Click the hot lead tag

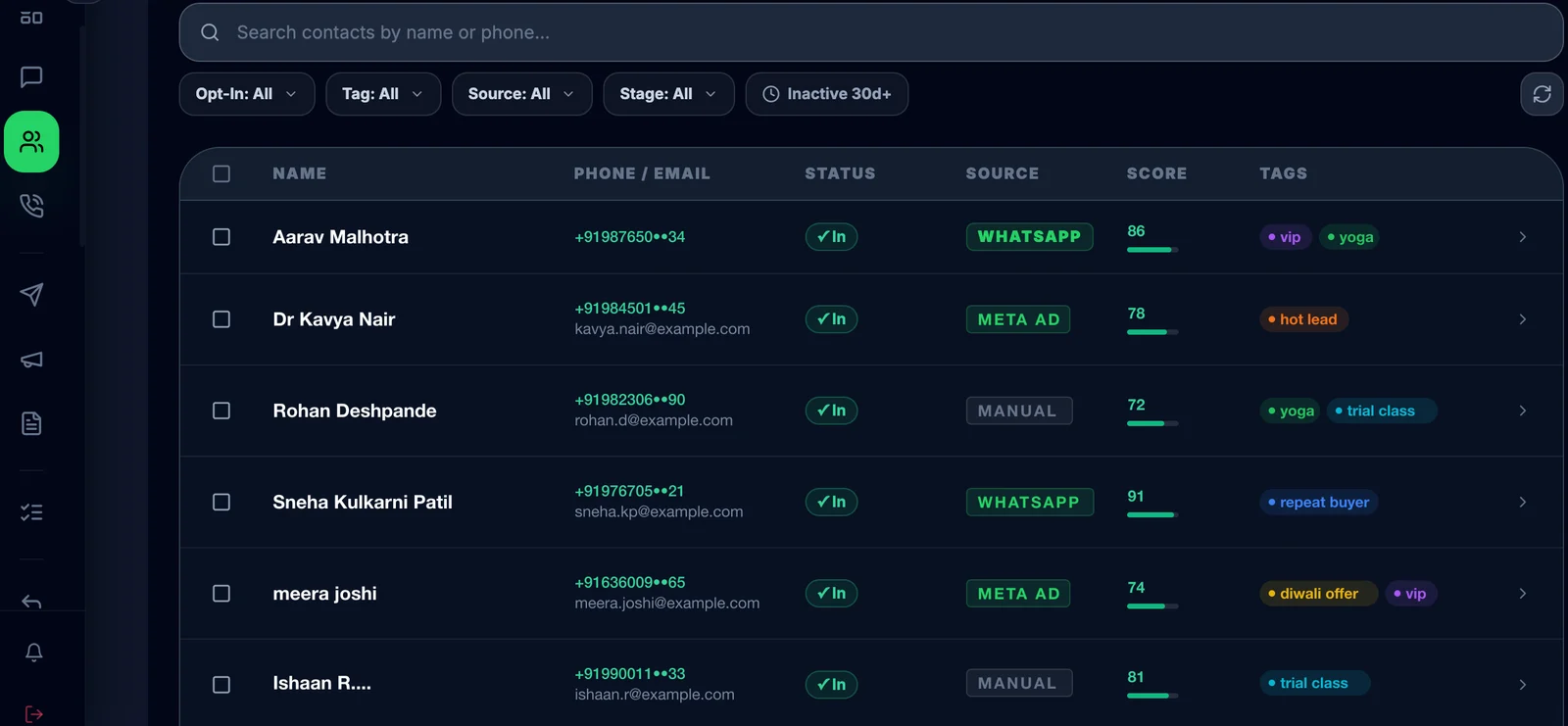click(1303, 319)
